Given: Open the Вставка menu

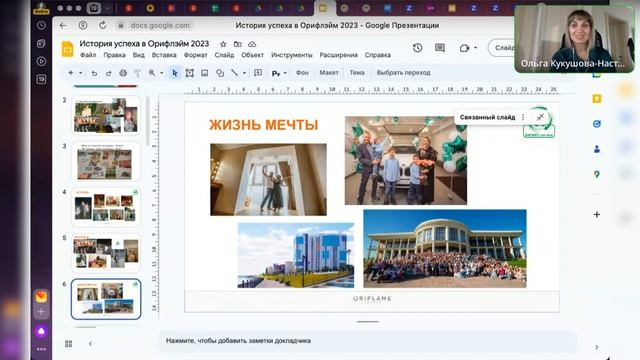Looking at the screenshot, I should (x=164, y=55).
